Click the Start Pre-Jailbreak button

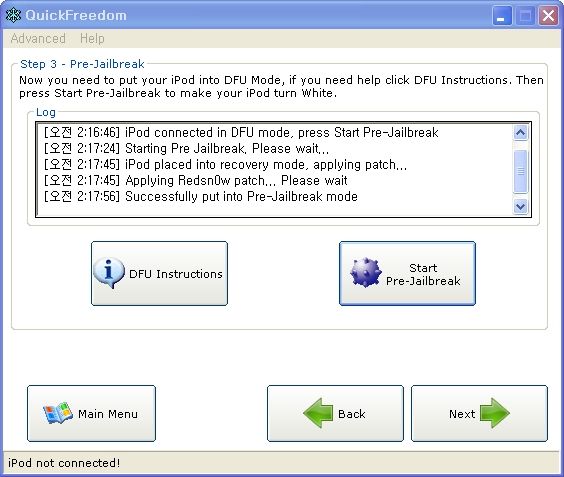pyautogui.click(x=407, y=273)
